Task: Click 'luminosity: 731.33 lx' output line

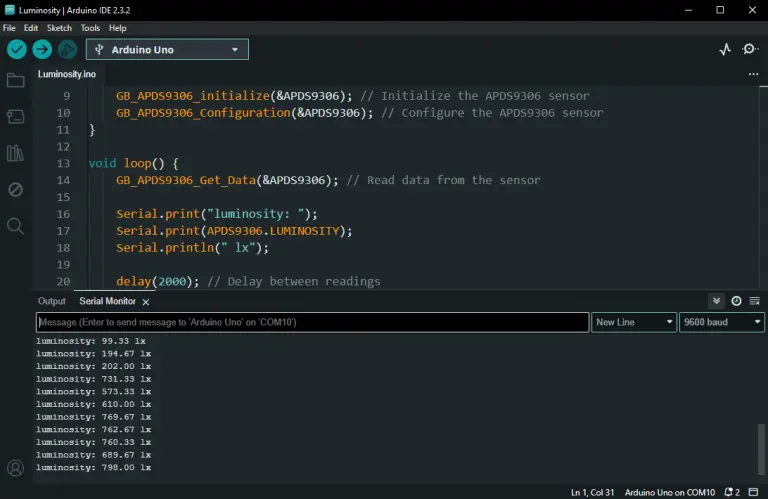Action: pos(94,379)
